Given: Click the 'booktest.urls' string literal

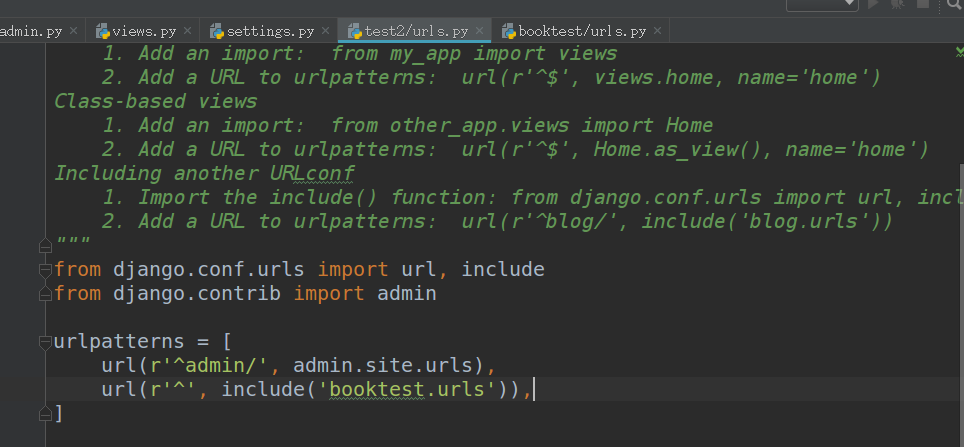Looking at the screenshot, I should click(x=408, y=390).
